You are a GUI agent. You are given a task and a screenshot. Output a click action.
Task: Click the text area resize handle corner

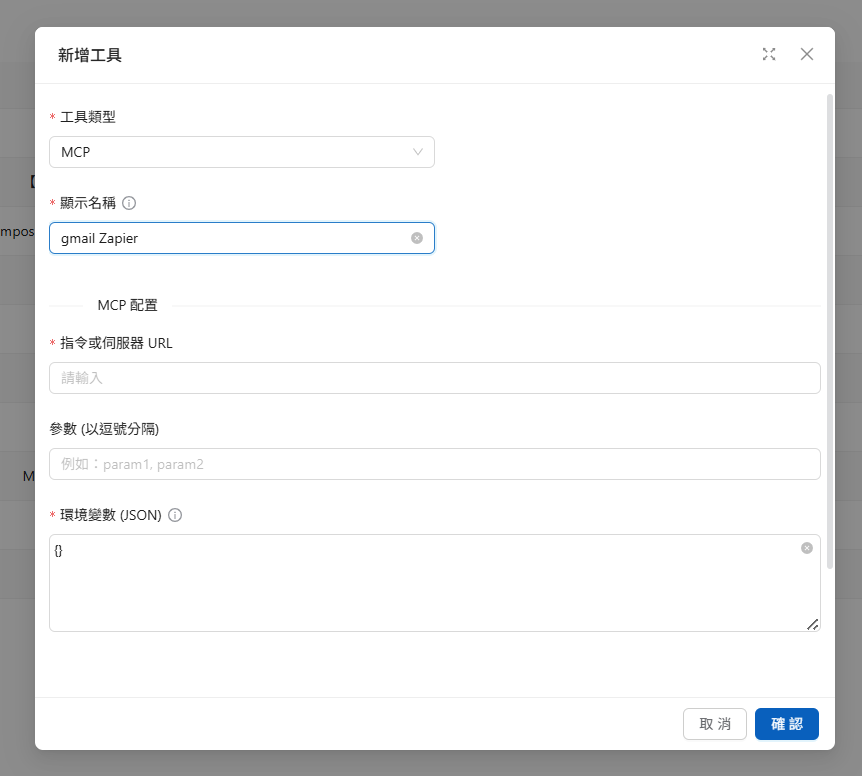coord(813,624)
